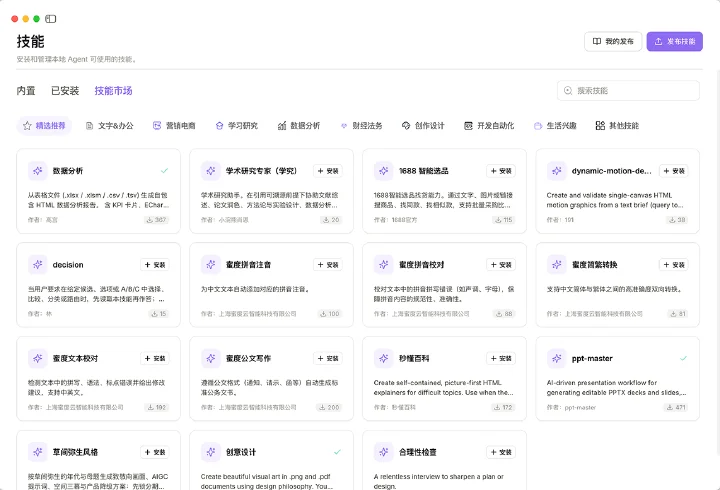Click the 蜜度简繁转换 skill icon
Viewport: 720px width, 490px height.
(x=557, y=265)
